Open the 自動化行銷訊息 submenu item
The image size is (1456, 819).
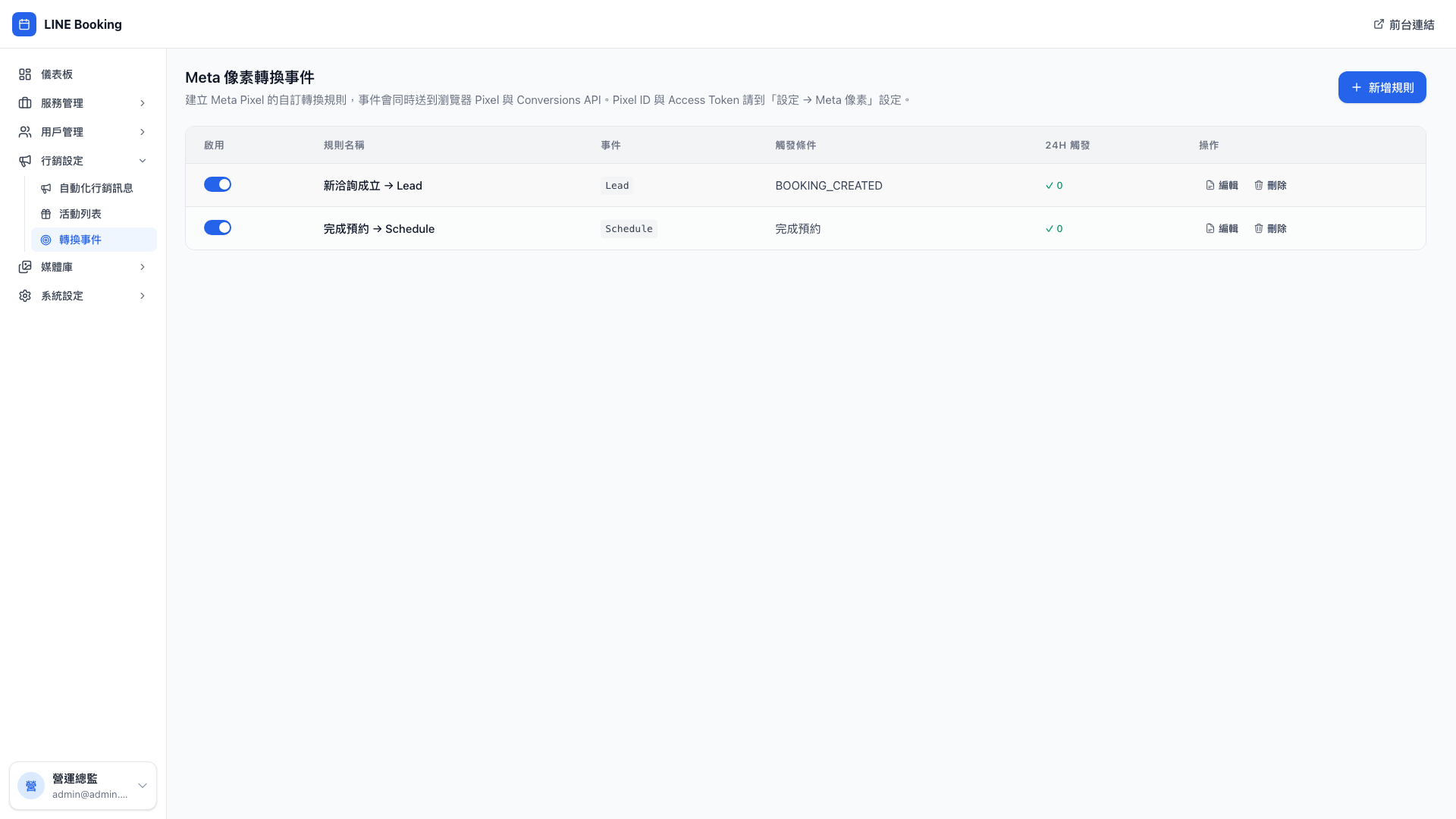click(x=94, y=188)
